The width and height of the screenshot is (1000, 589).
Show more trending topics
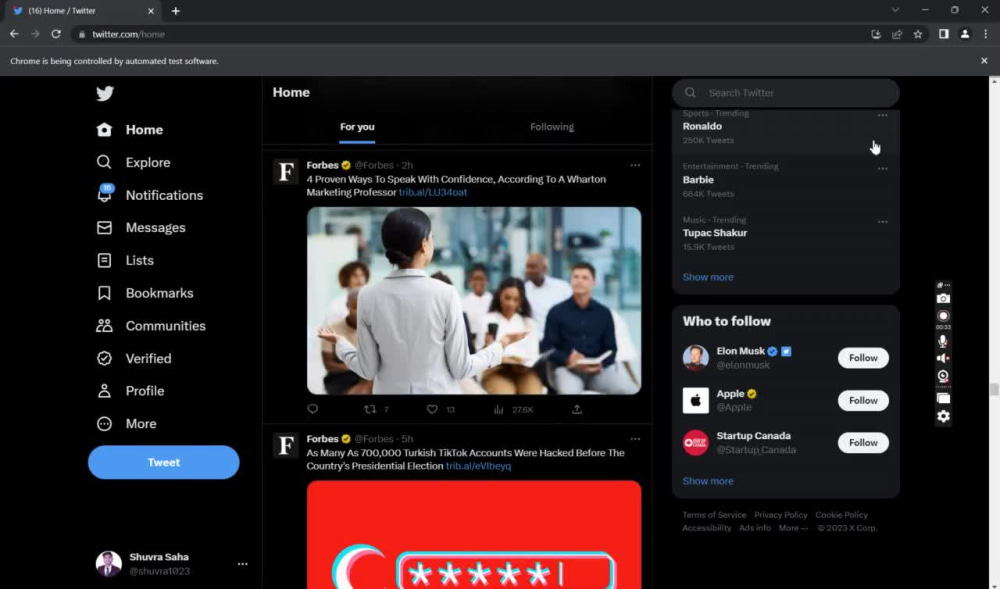[x=708, y=277]
